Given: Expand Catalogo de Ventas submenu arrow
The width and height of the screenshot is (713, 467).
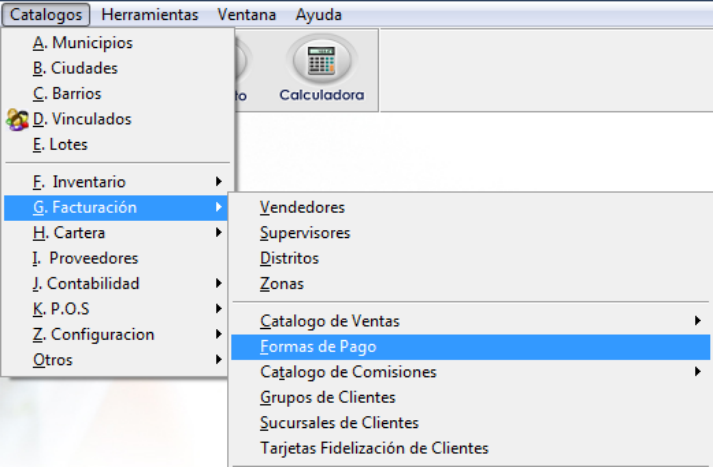Looking at the screenshot, I should point(698,321).
